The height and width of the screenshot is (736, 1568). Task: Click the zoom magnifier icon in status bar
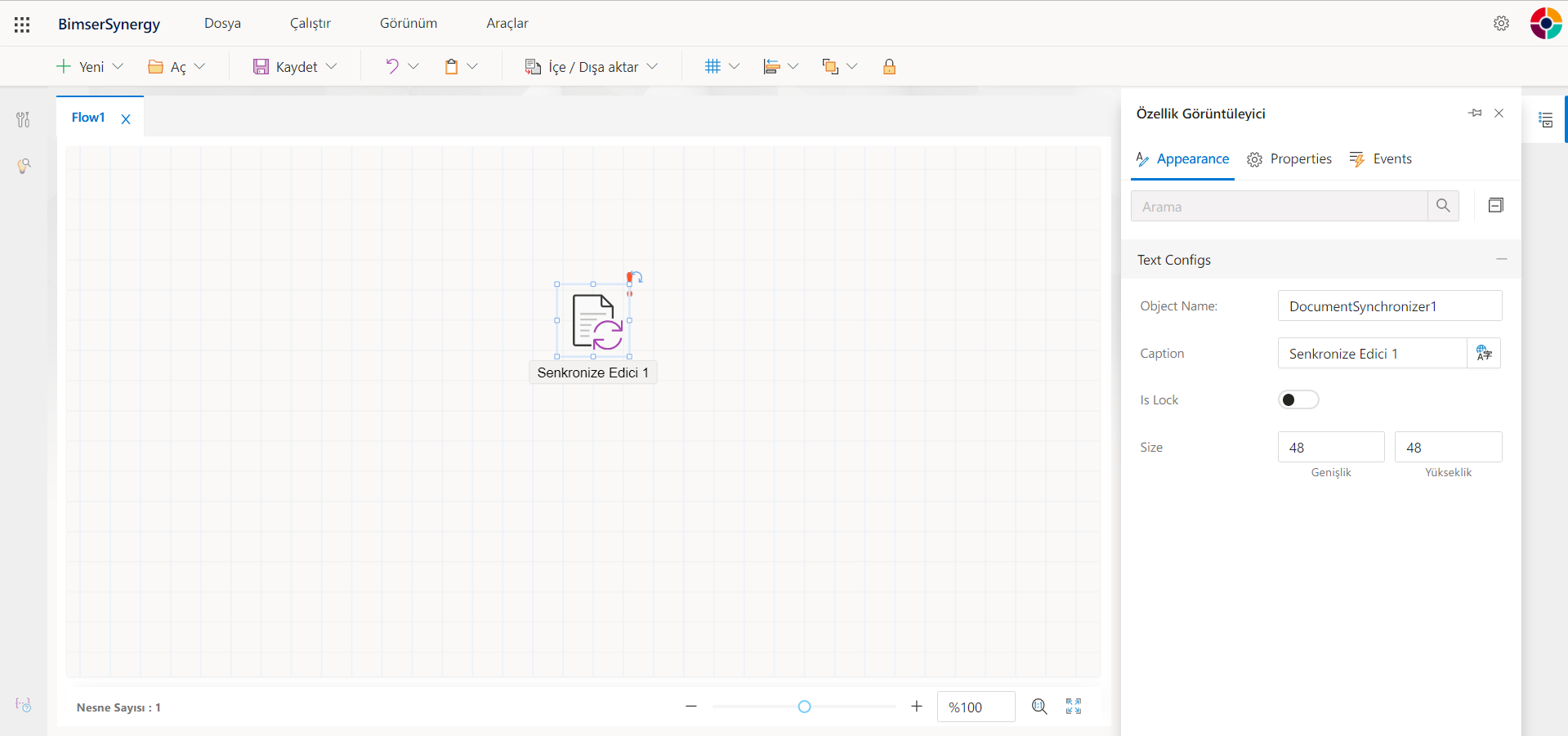[x=1039, y=707]
